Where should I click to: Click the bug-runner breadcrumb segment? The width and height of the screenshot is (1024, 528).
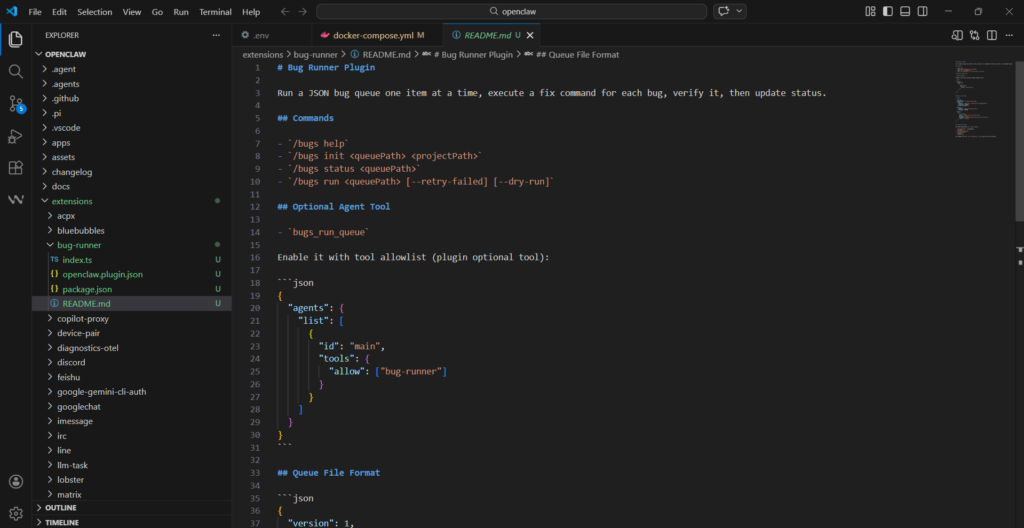pos(314,55)
